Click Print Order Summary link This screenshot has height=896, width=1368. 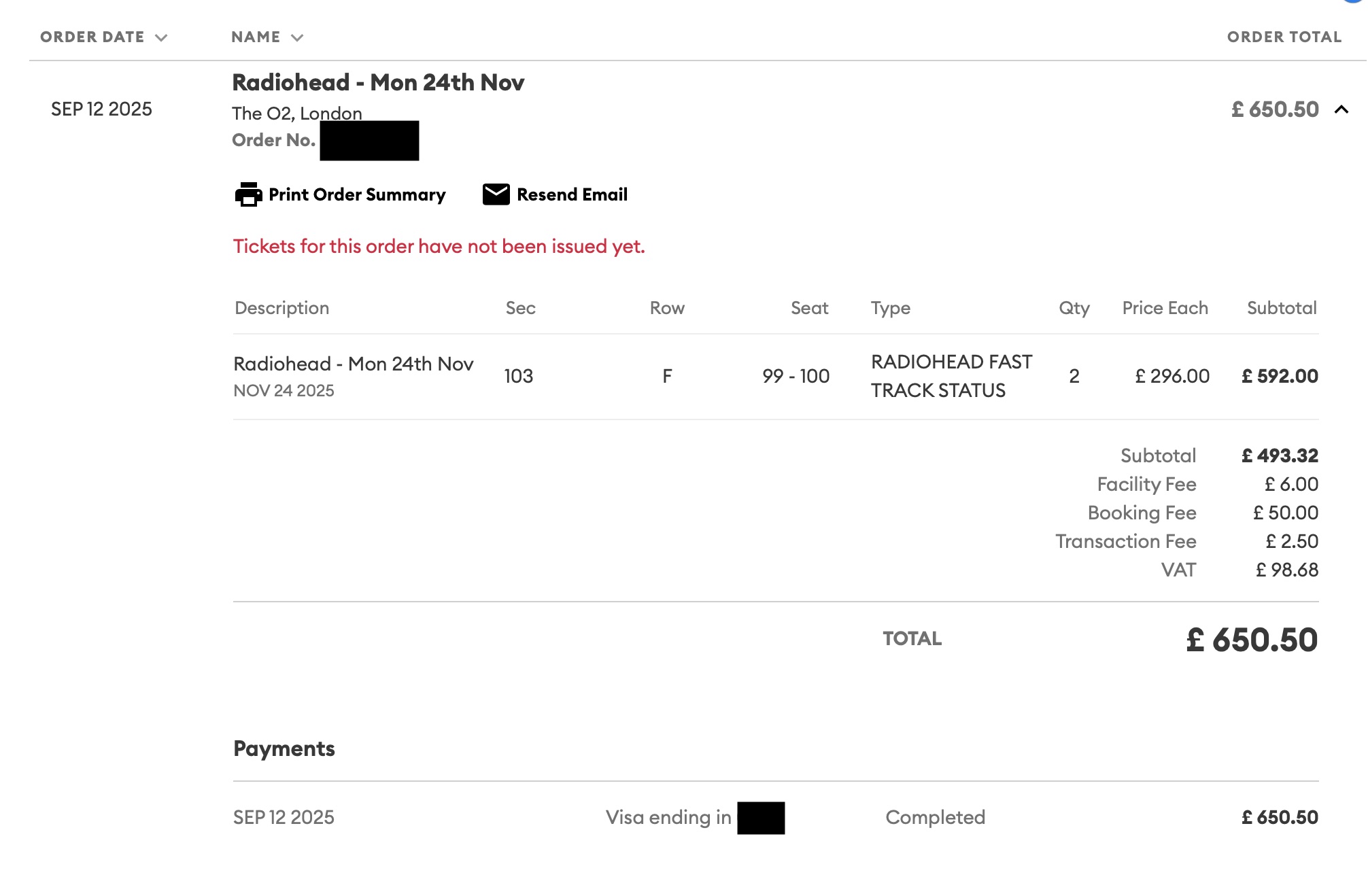(x=356, y=194)
